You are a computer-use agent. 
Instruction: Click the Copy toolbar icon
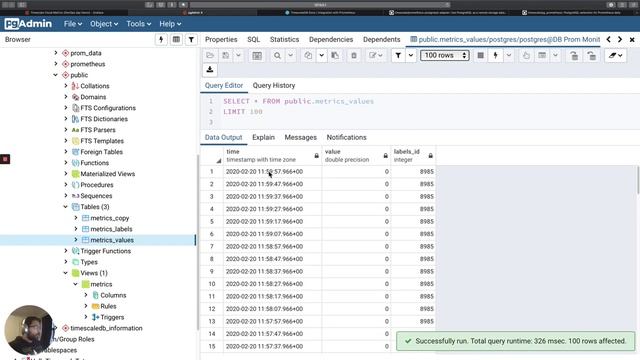[308, 56]
